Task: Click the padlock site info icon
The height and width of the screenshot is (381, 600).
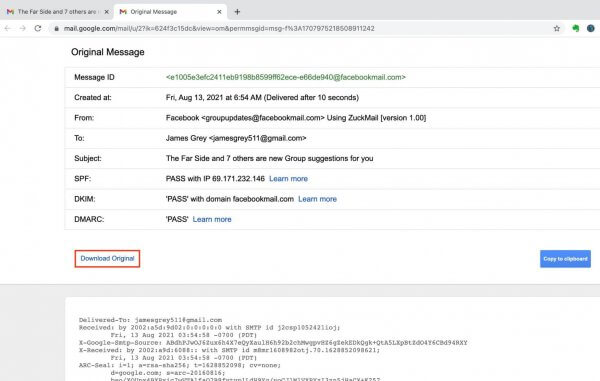Action: point(56,29)
